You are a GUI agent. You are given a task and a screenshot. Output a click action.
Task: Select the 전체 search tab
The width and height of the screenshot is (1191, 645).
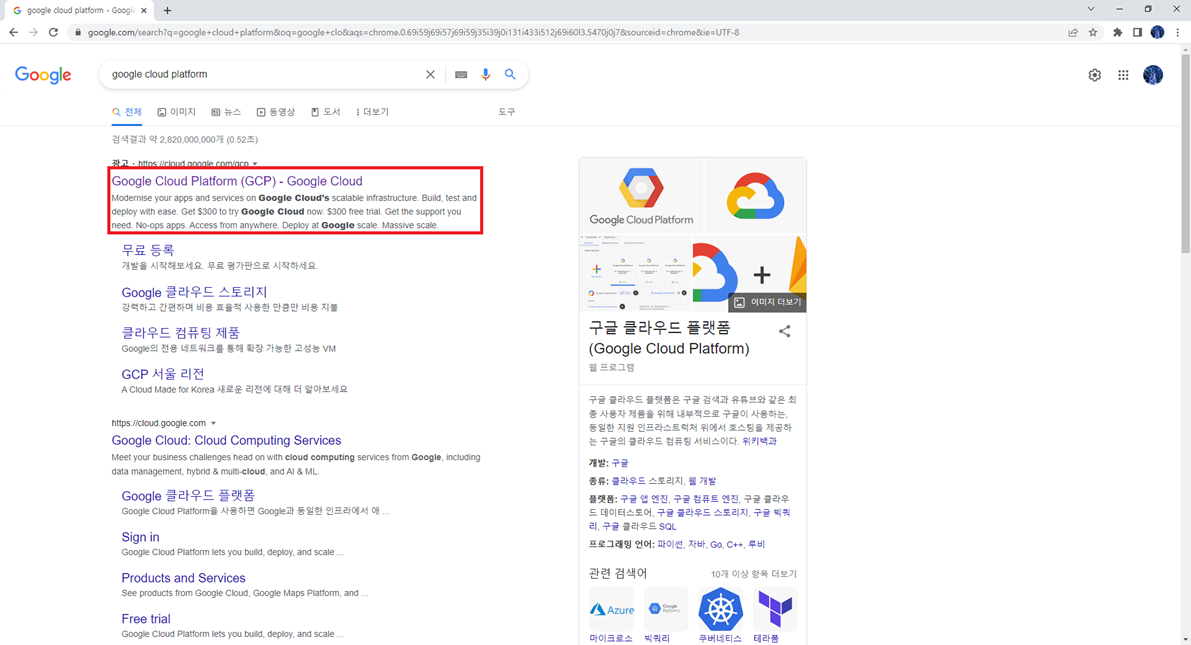pyautogui.click(x=127, y=112)
